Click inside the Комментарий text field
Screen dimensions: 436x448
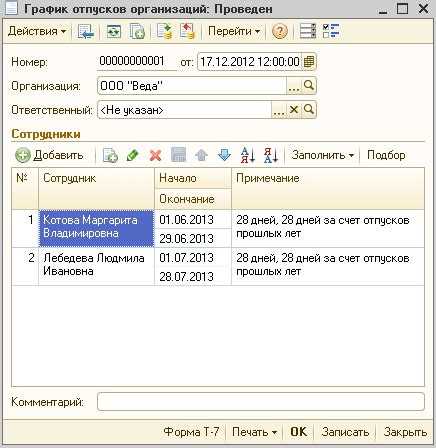pos(261,402)
